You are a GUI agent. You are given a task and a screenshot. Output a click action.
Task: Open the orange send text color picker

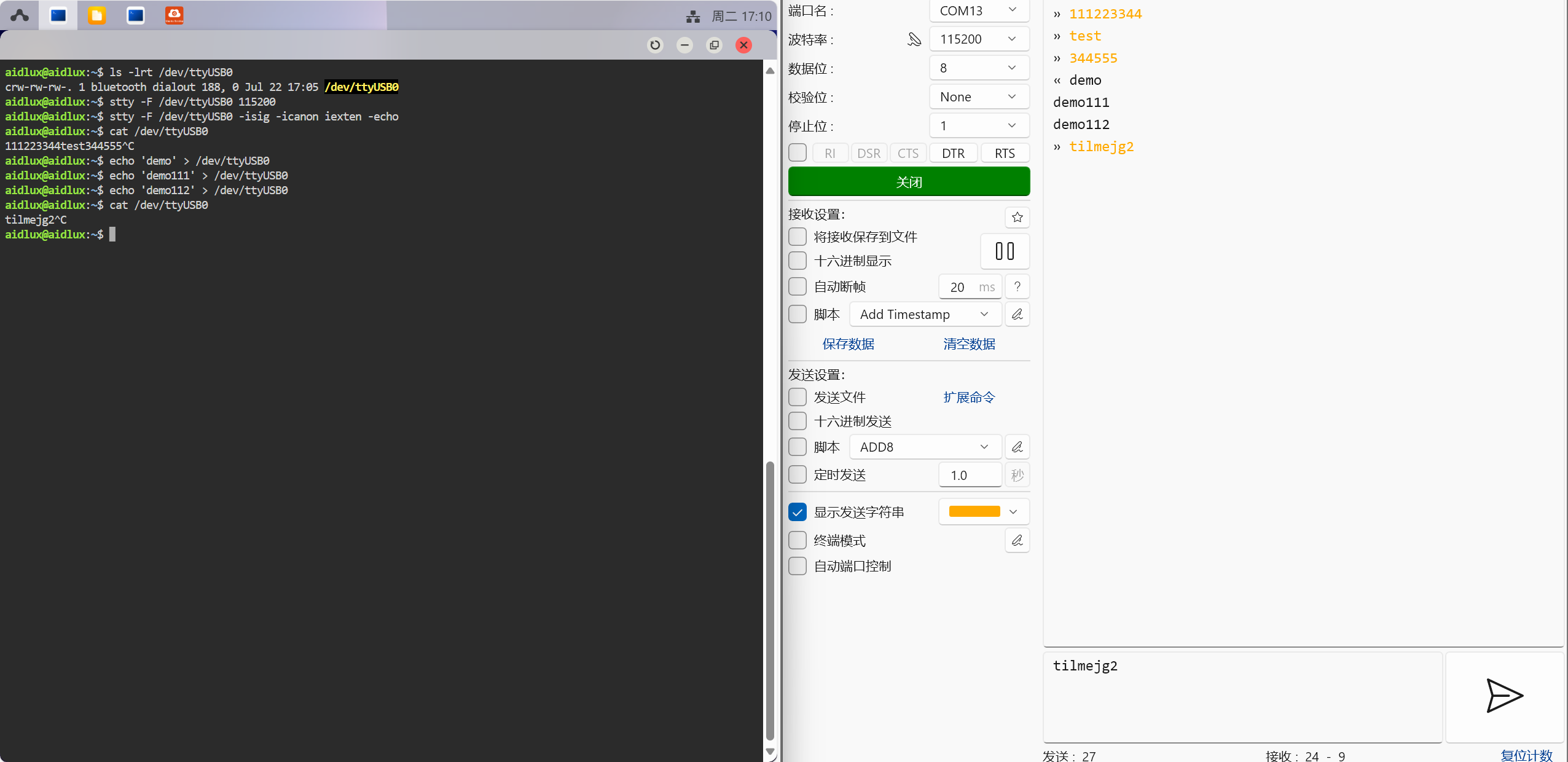click(x=983, y=511)
